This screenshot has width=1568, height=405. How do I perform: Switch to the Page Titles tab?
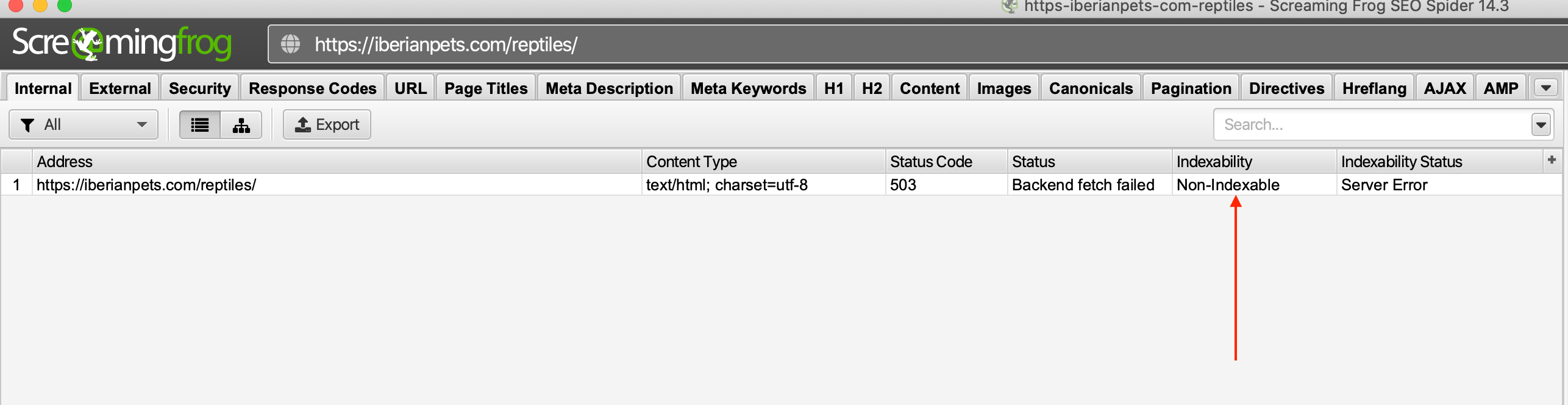point(486,88)
